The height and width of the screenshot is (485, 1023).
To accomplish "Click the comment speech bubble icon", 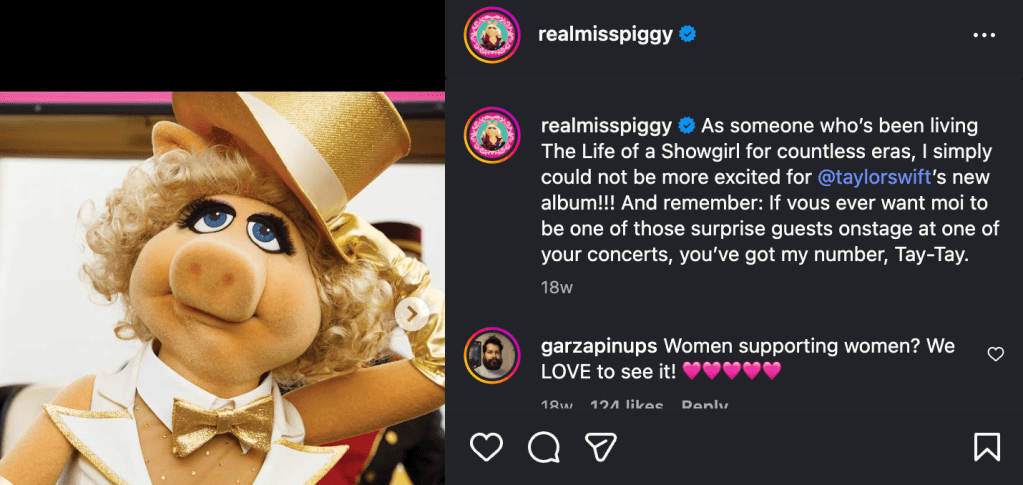I will coord(544,446).
